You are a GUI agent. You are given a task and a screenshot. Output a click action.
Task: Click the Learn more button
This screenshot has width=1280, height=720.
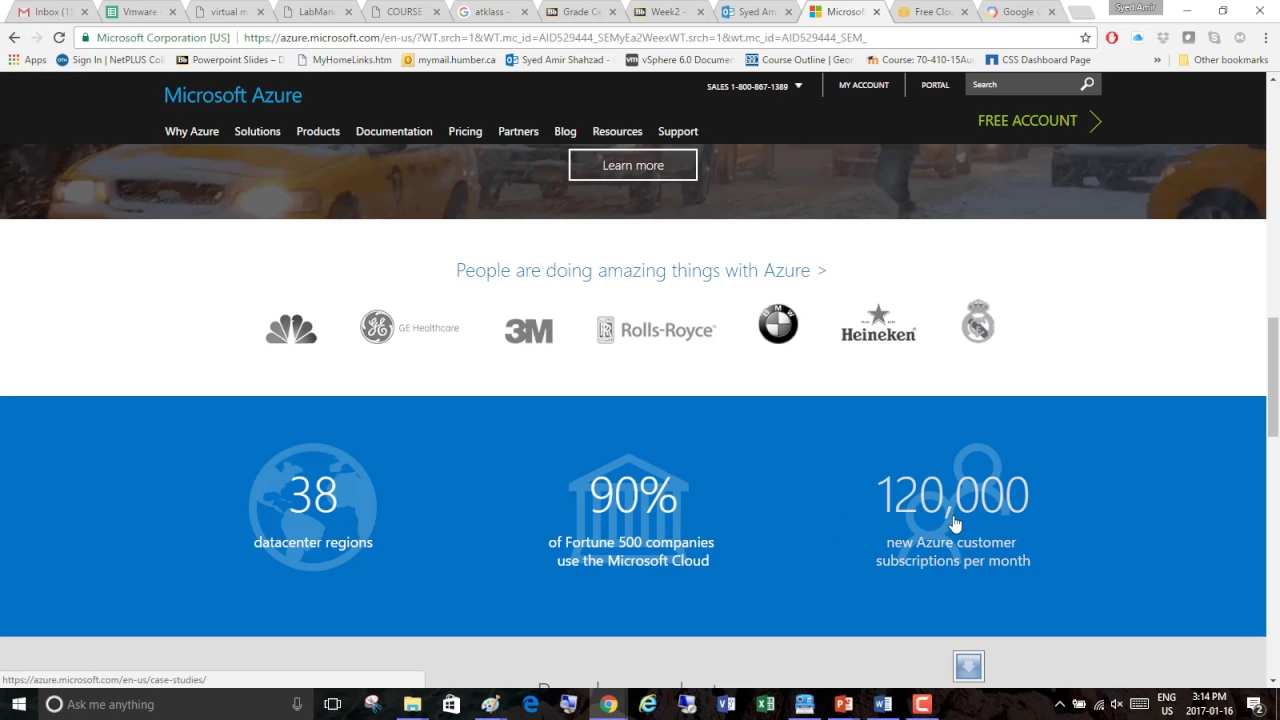633,165
